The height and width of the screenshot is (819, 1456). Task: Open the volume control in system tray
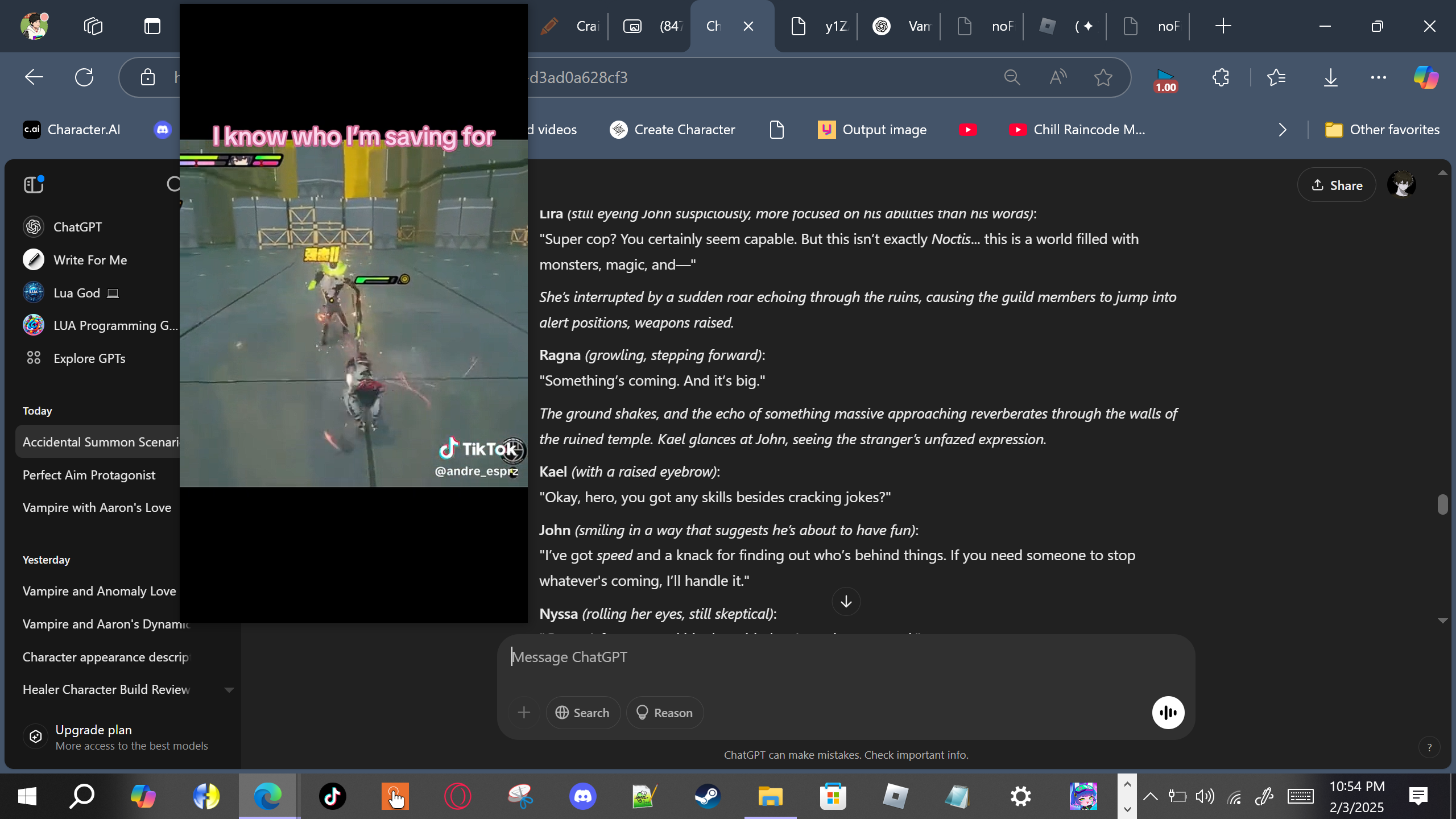coord(1205,796)
